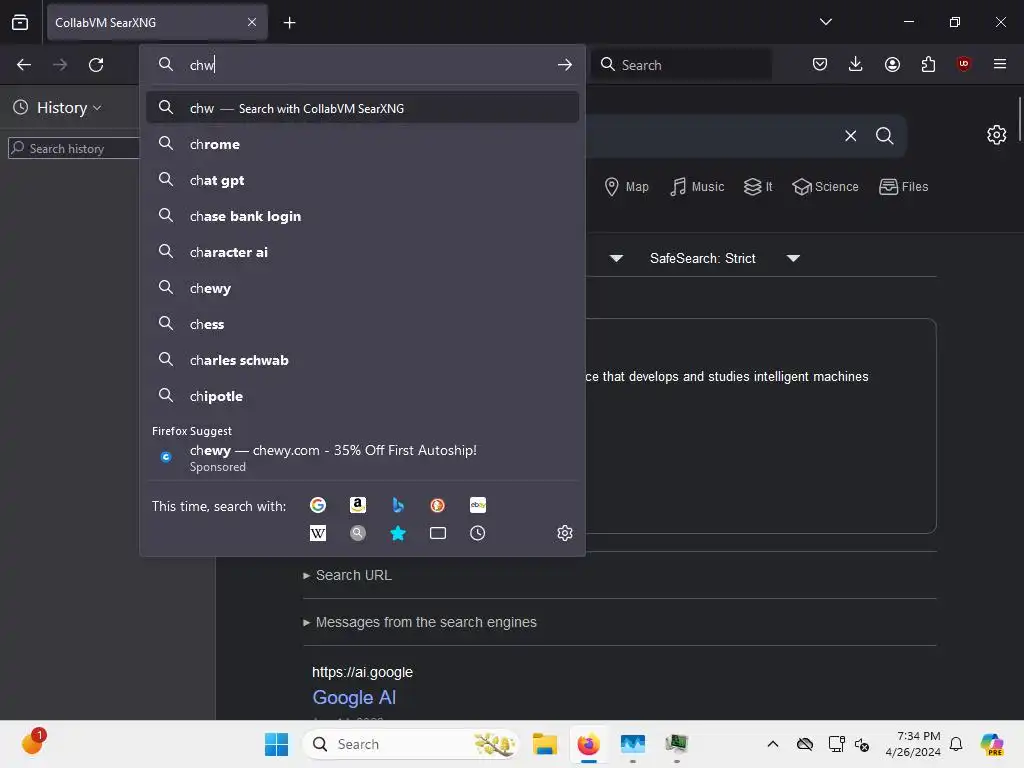The height and width of the screenshot is (768, 1024).
Task: Open the Firefox account icon
Action: click(892, 64)
